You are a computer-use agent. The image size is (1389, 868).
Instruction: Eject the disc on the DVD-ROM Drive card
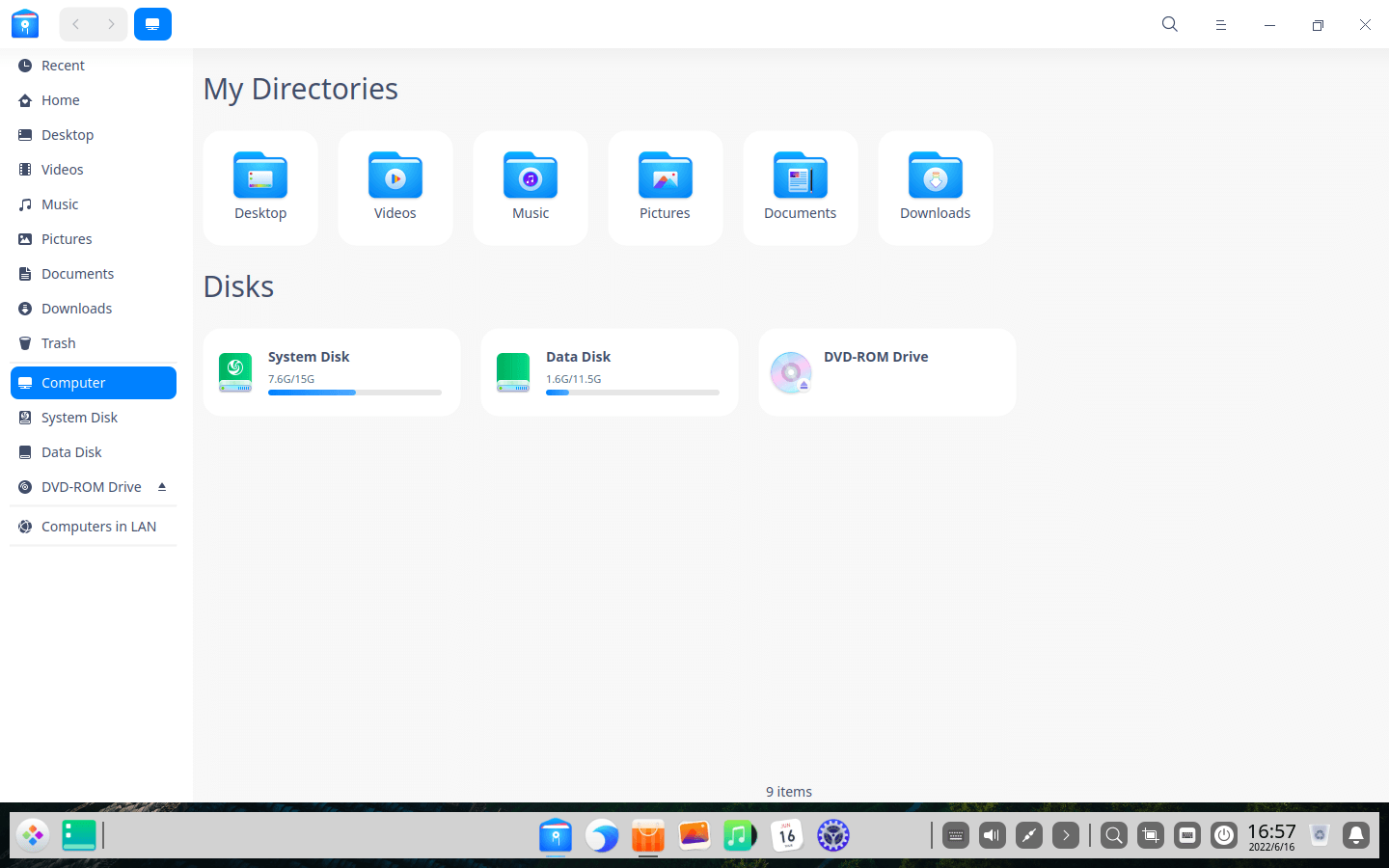pyautogui.click(x=803, y=385)
